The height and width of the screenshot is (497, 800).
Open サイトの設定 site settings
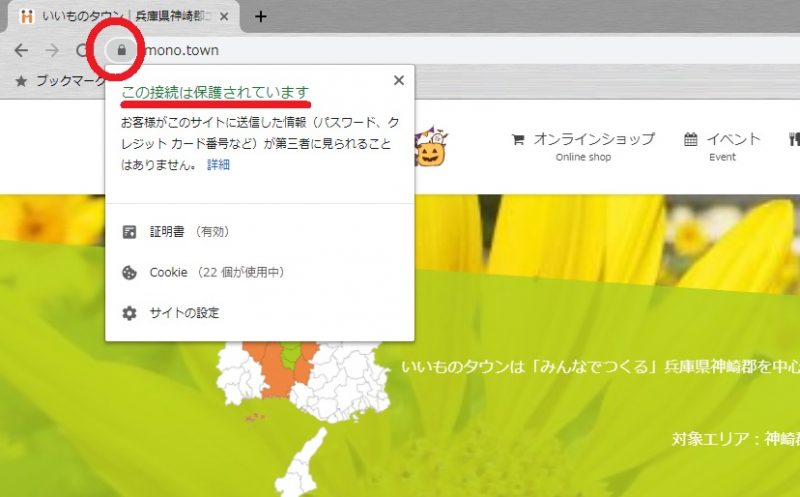coord(184,313)
